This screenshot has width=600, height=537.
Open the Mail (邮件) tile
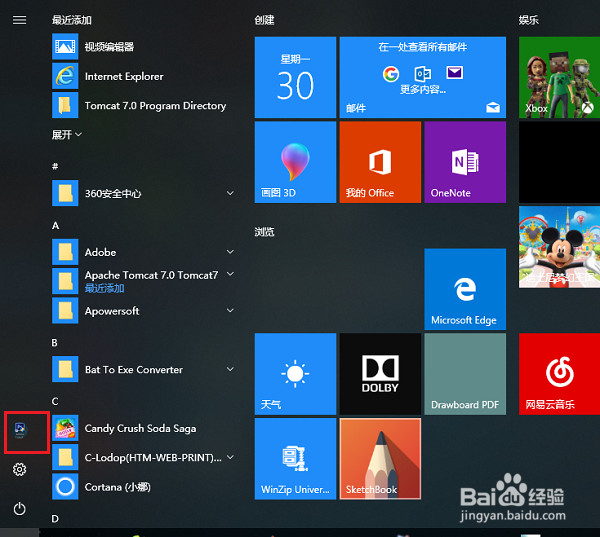click(423, 77)
